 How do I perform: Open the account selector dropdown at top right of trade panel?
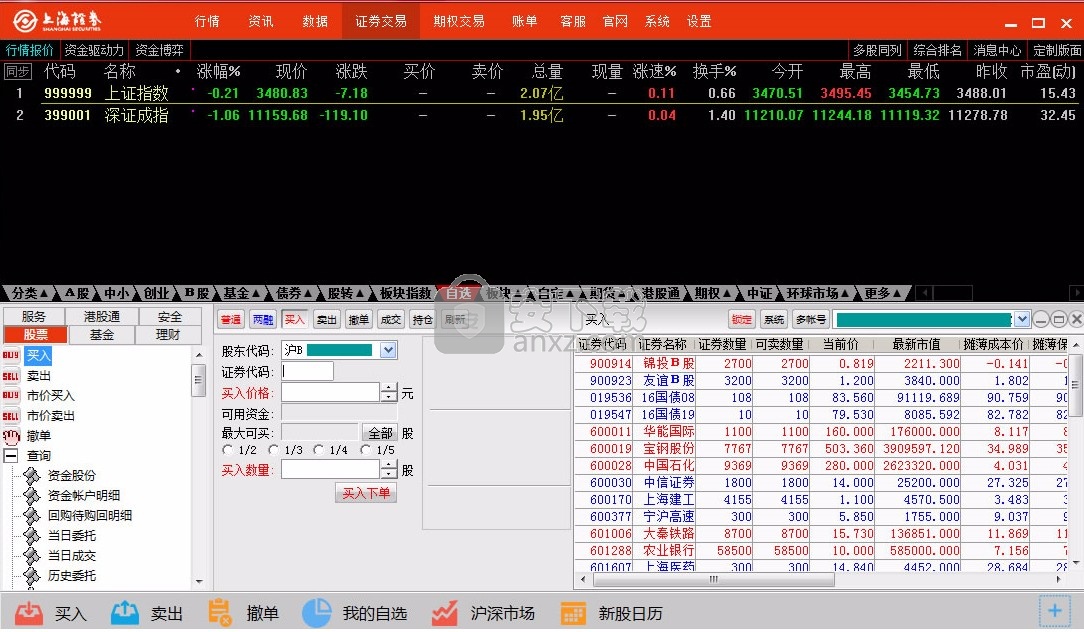[x=1021, y=319]
